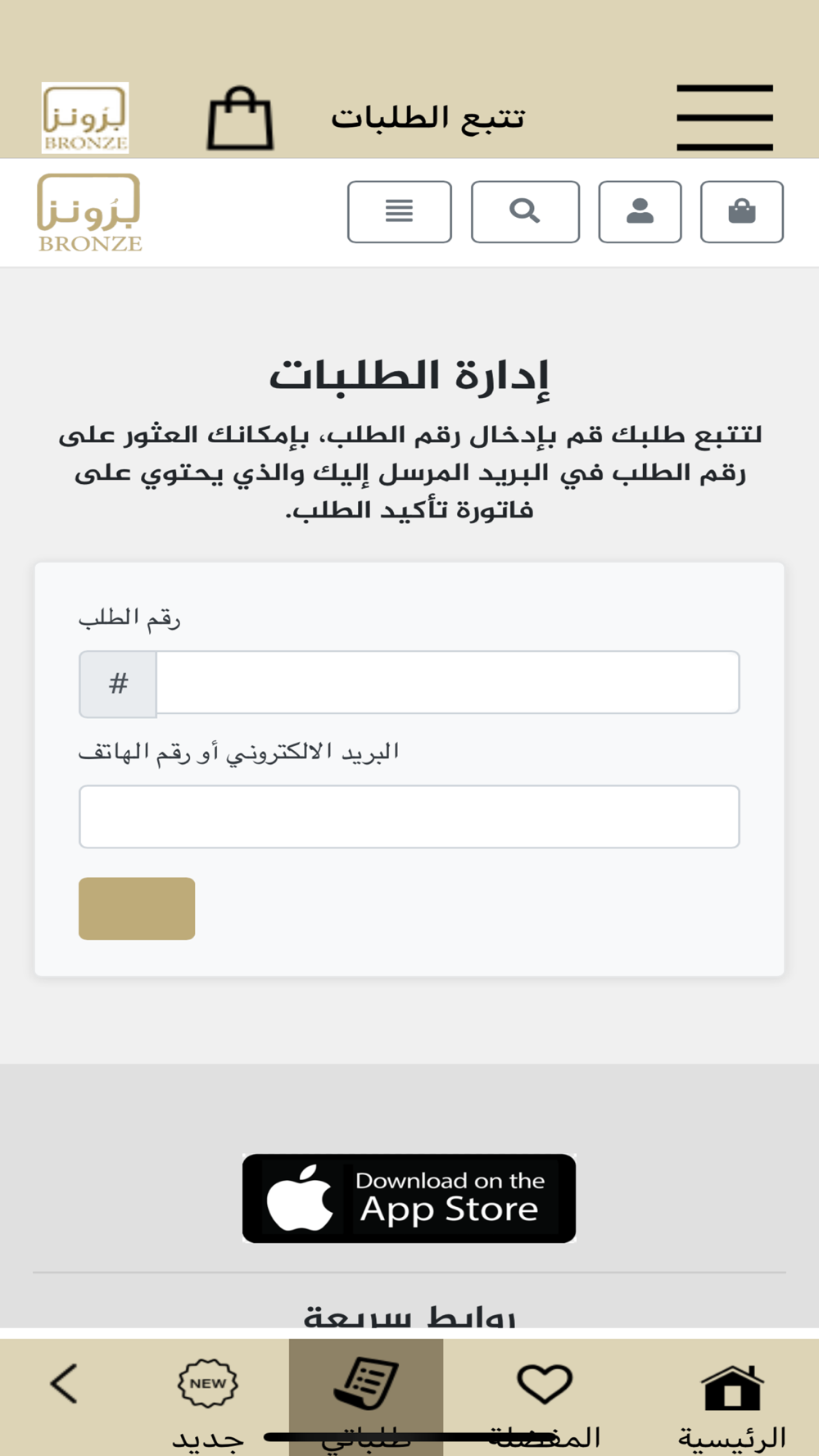The width and height of the screenshot is (819, 1456).
Task: Click the تتبع الطلبات header title
Action: [428, 118]
